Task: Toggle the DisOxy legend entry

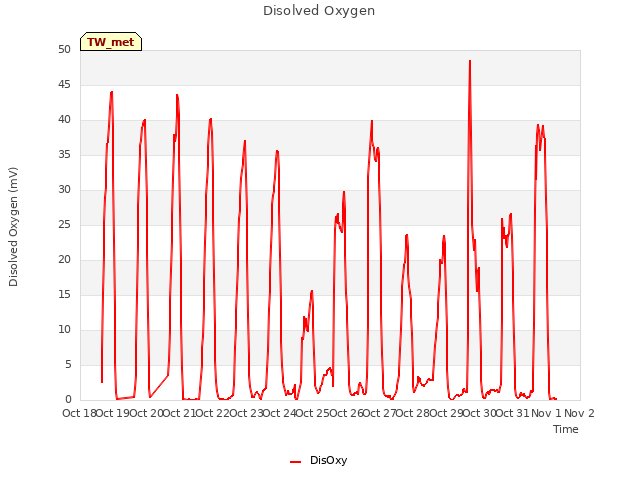Action: 318,460
